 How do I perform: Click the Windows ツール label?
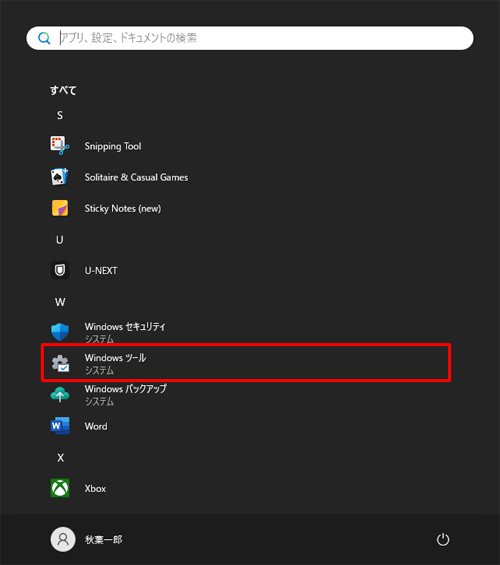(115, 358)
